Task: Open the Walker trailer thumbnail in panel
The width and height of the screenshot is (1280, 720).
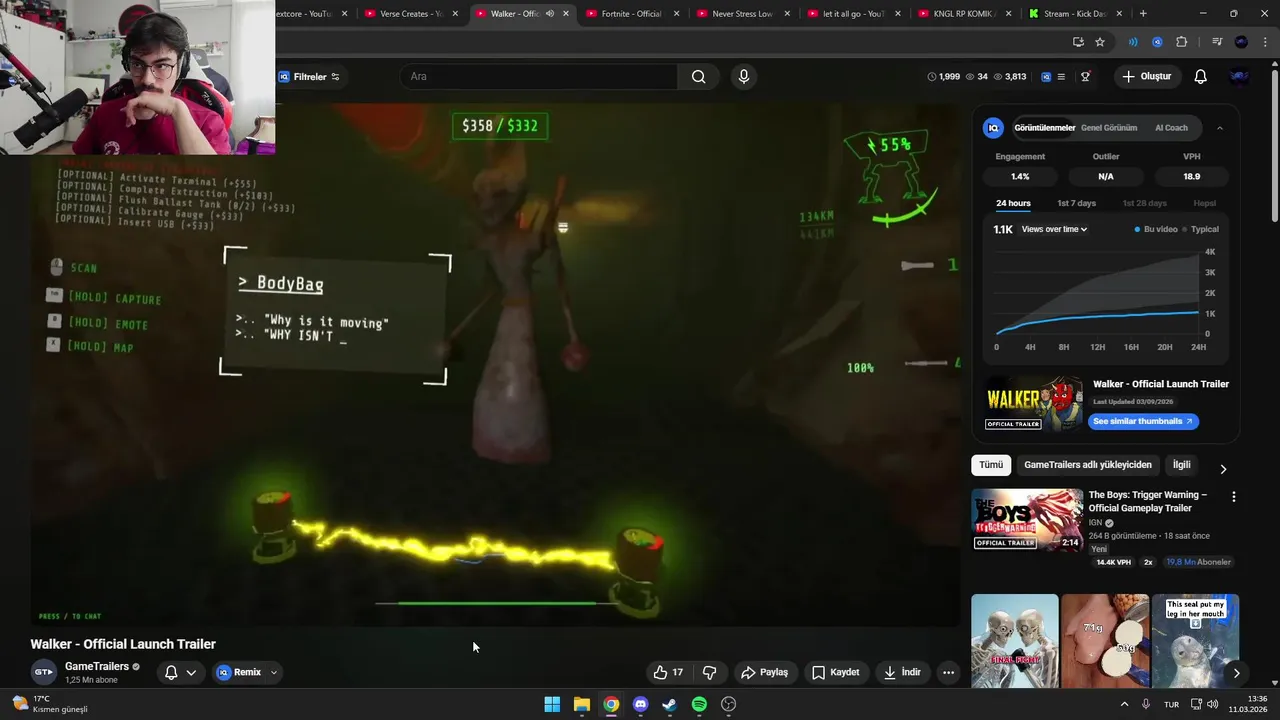Action: coord(1034,403)
